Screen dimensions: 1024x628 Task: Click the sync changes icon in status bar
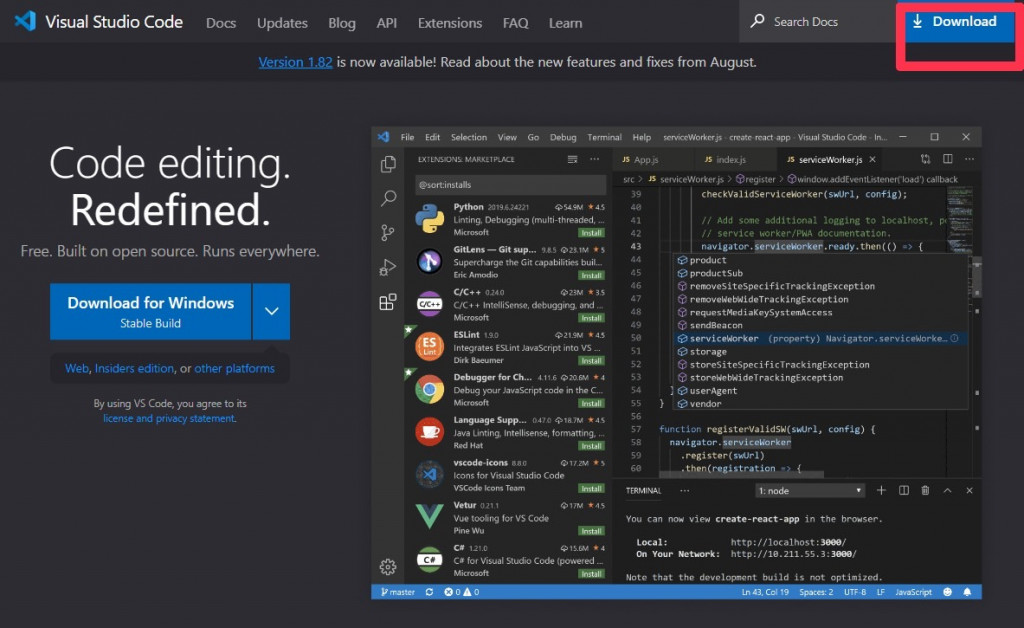pyautogui.click(x=429, y=592)
